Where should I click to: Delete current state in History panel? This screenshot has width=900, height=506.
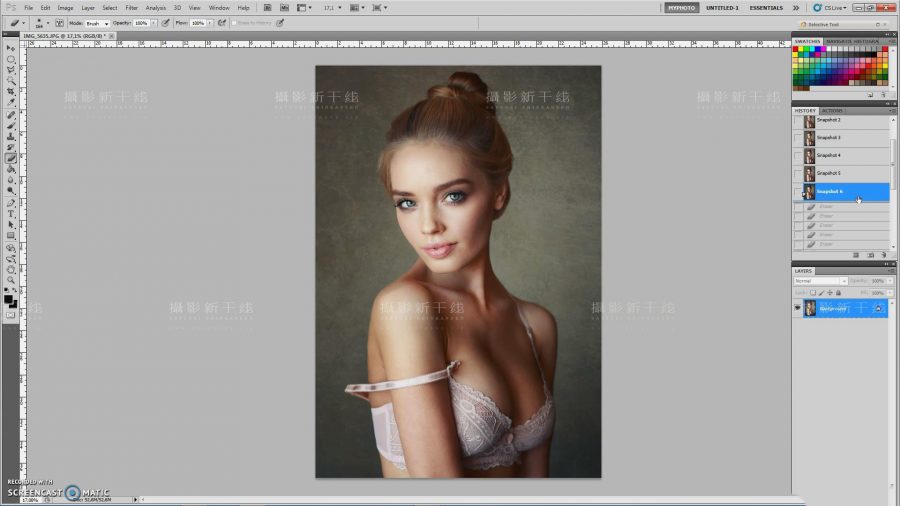tap(884, 255)
